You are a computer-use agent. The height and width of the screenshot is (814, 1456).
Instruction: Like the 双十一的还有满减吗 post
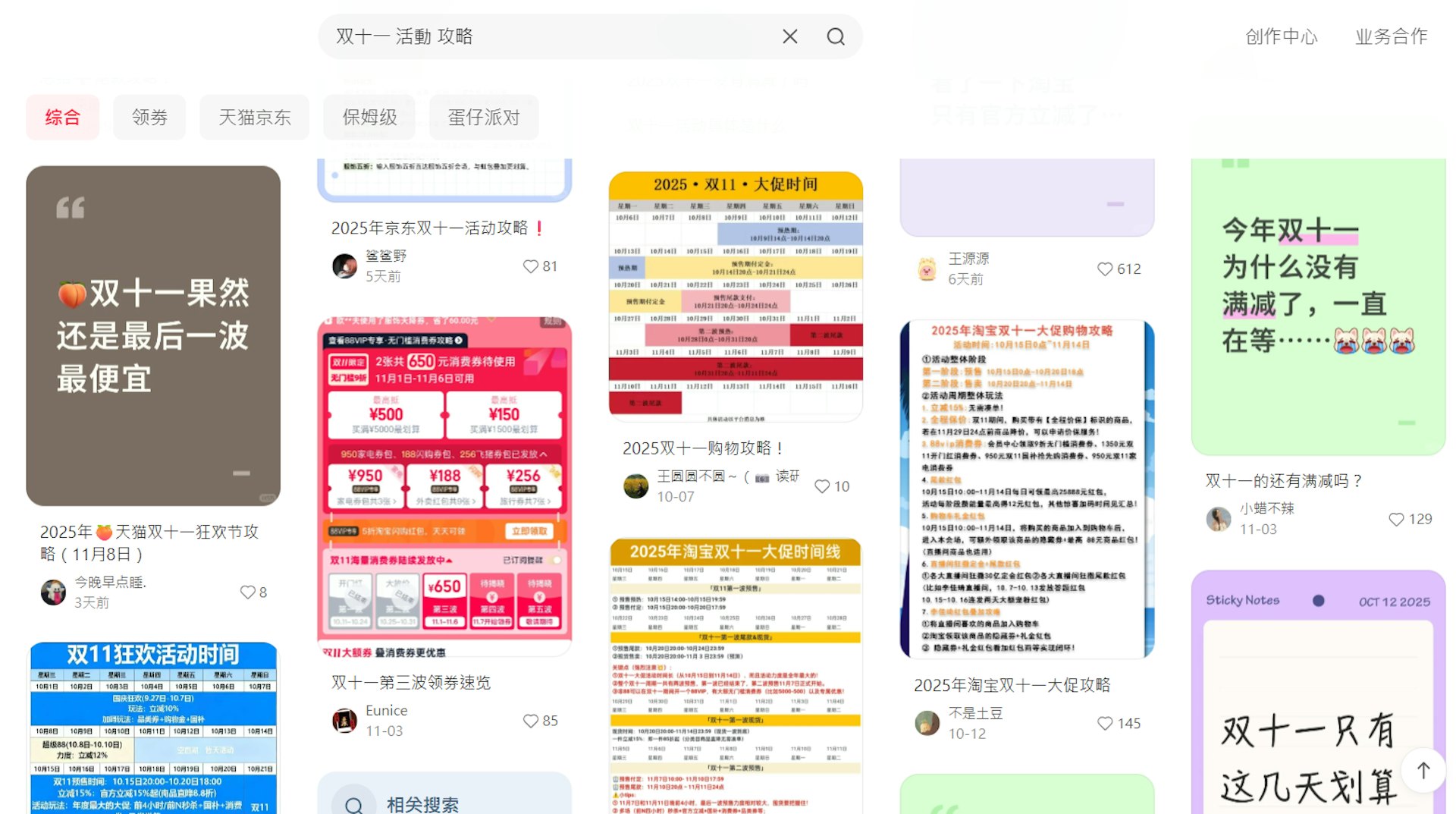tap(1395, 519)
